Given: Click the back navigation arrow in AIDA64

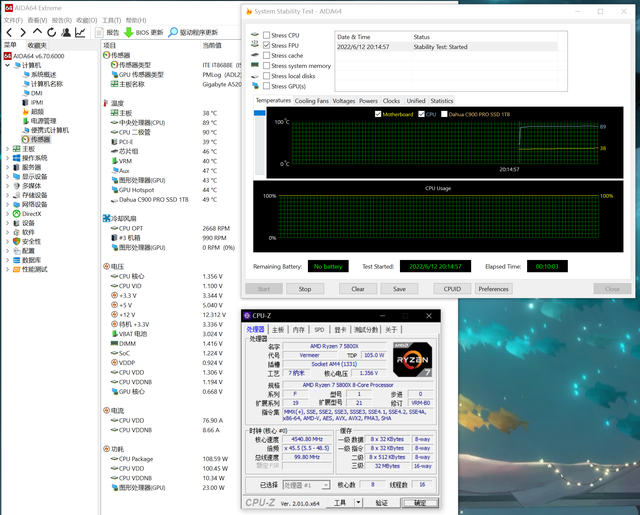Looking at the screenshot, I should click(x=8, y=32).
